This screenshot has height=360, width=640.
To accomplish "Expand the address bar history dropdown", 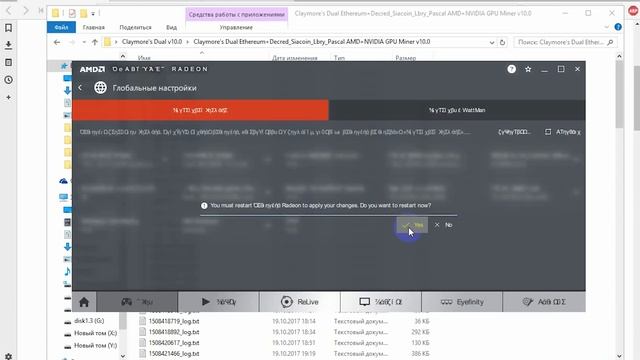I will coord(492,42).
